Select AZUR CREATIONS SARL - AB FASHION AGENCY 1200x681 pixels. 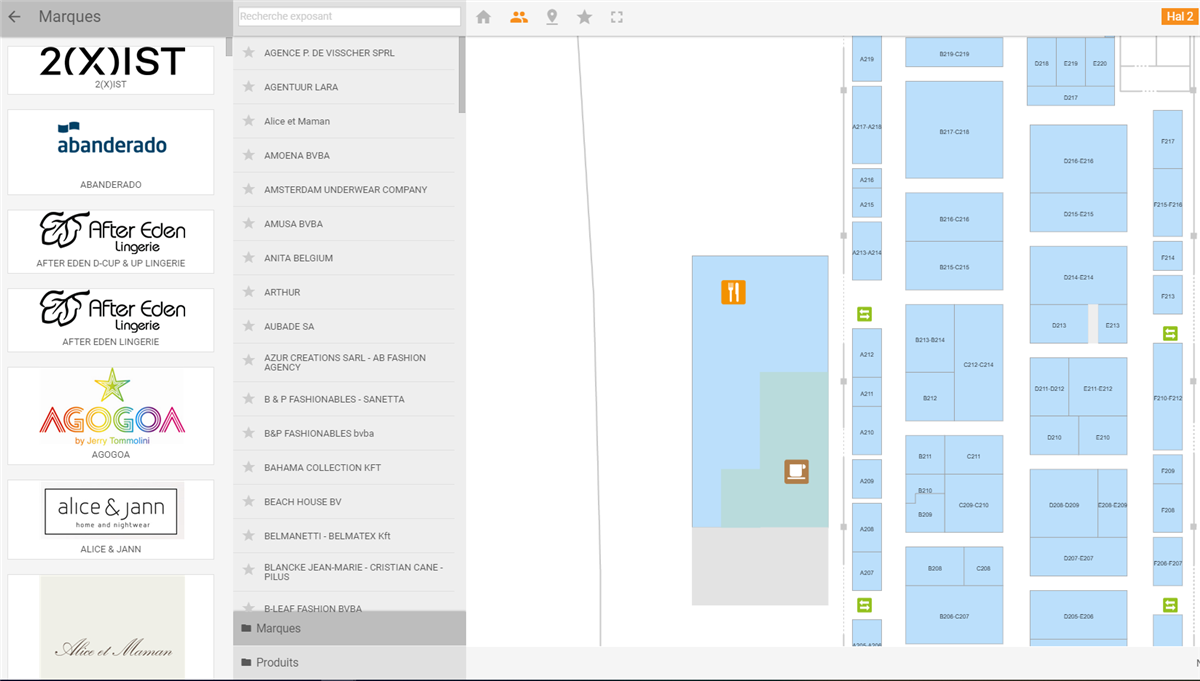[344, 362]
